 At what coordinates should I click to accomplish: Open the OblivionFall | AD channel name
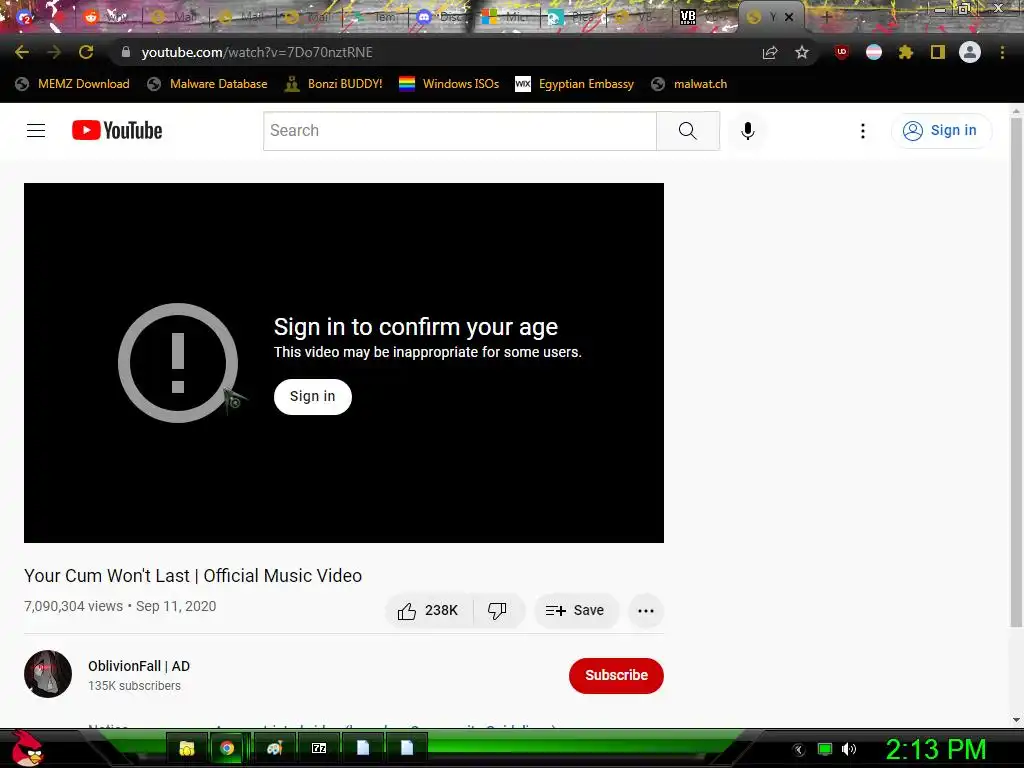pos(139,666)
